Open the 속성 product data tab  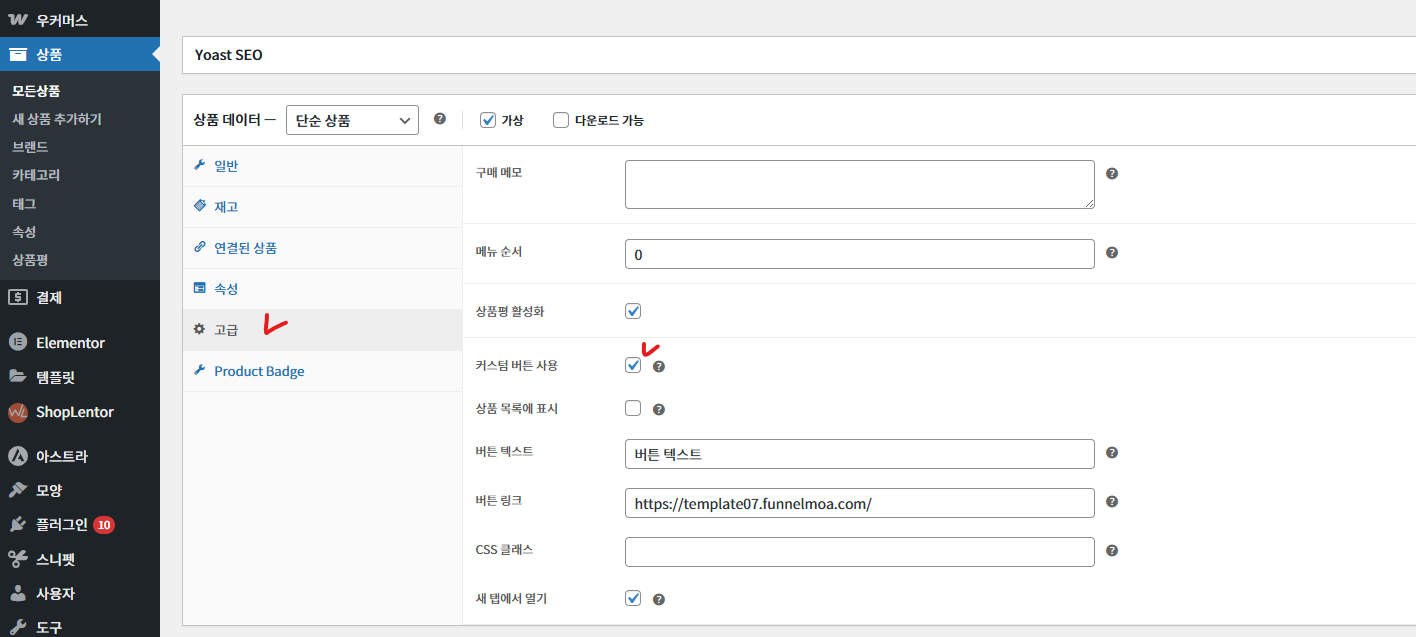click(322, 289)
